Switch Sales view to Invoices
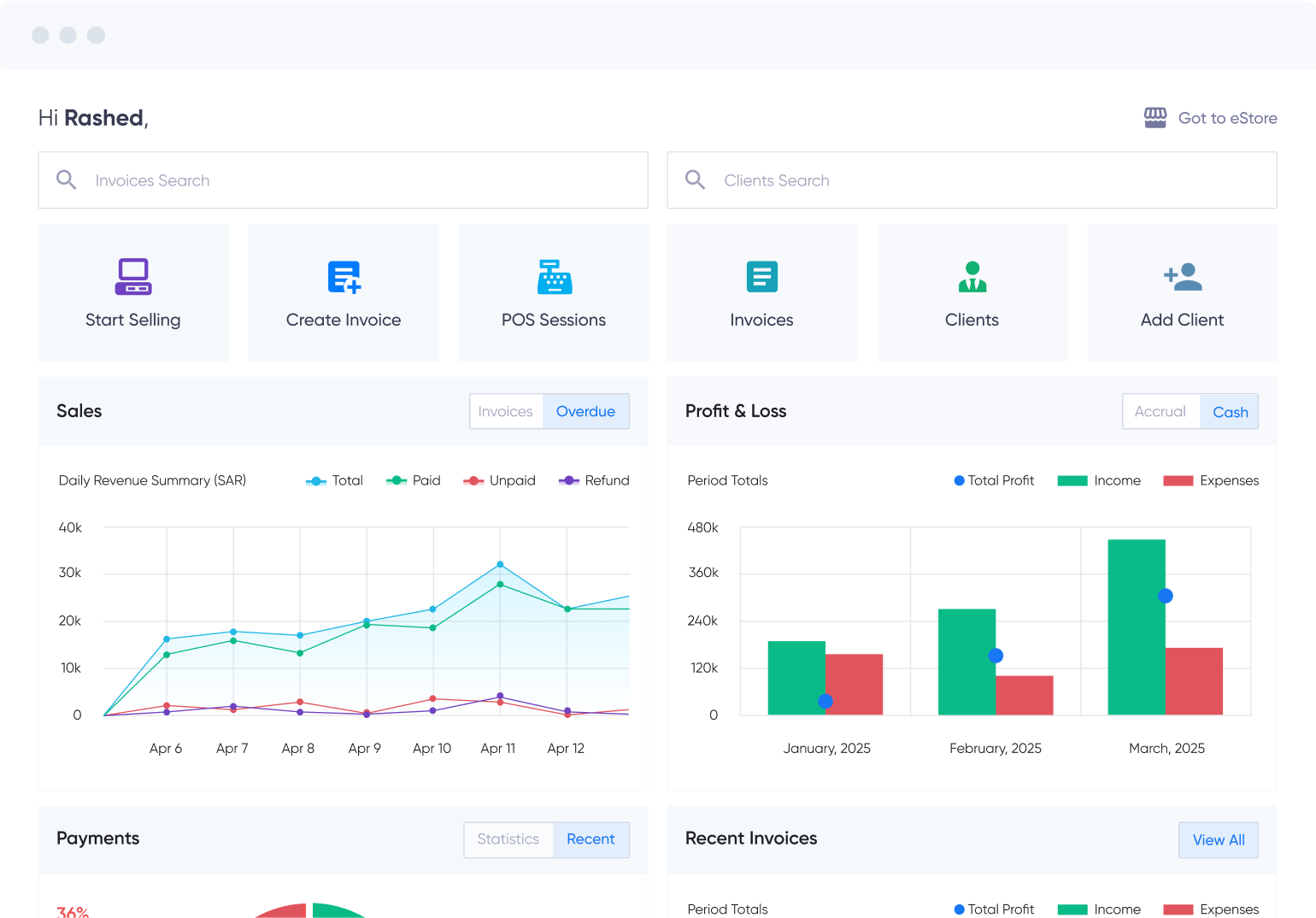 click(x=506, y=411)
